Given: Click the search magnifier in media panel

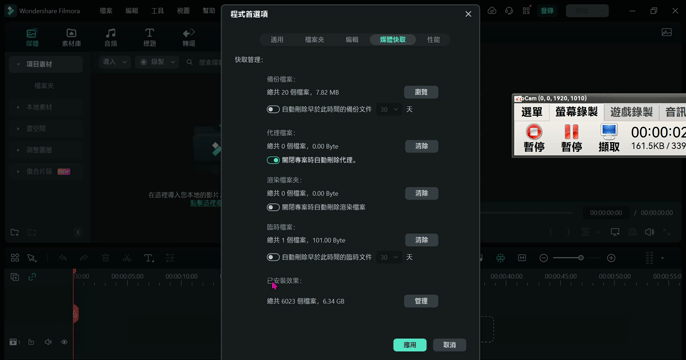Looking at the screenshot, I should tap(189, 62).
